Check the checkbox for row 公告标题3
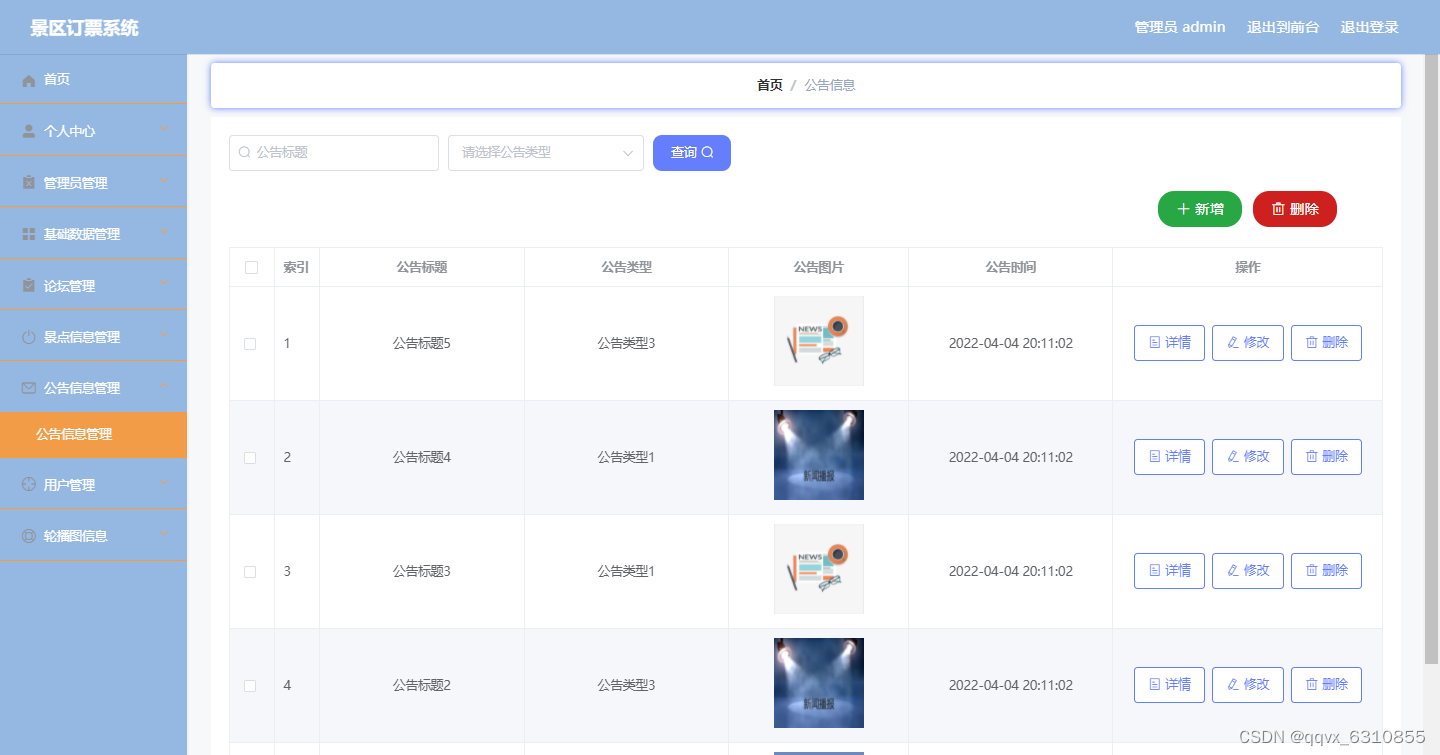Image resolution: width=1440 pixels, height=755 pixels. (251, 572)
